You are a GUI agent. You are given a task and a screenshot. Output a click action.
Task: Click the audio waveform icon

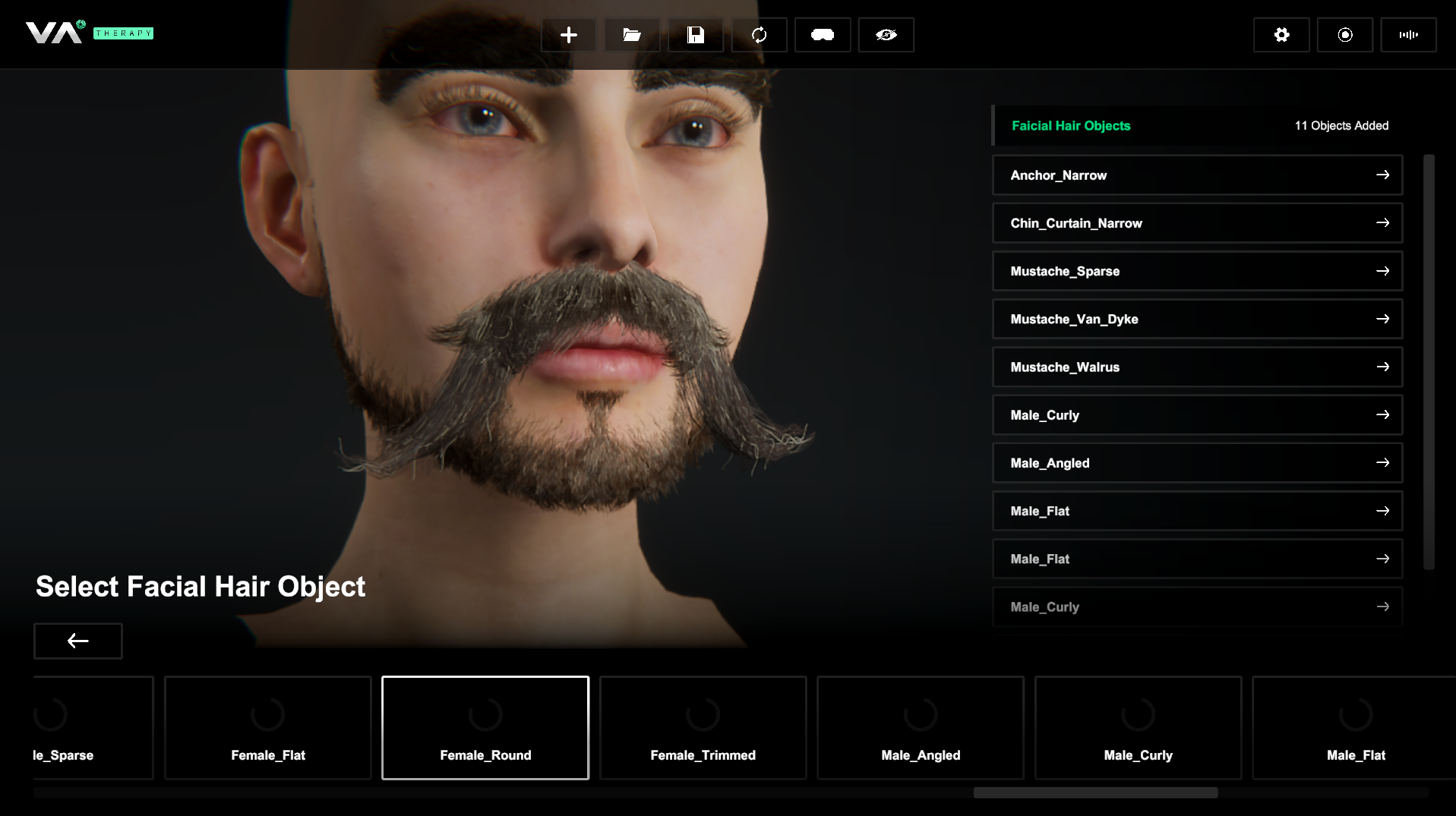pyautogui.click(x=1408, y=35)
